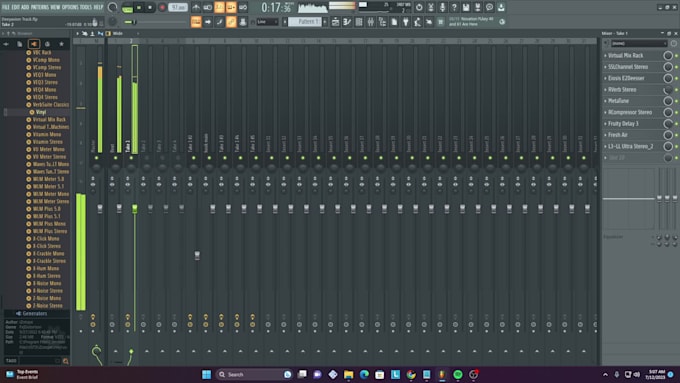
Task: Open the Fruity Delay 3 slot arrow menu
Action: point(605,124)
